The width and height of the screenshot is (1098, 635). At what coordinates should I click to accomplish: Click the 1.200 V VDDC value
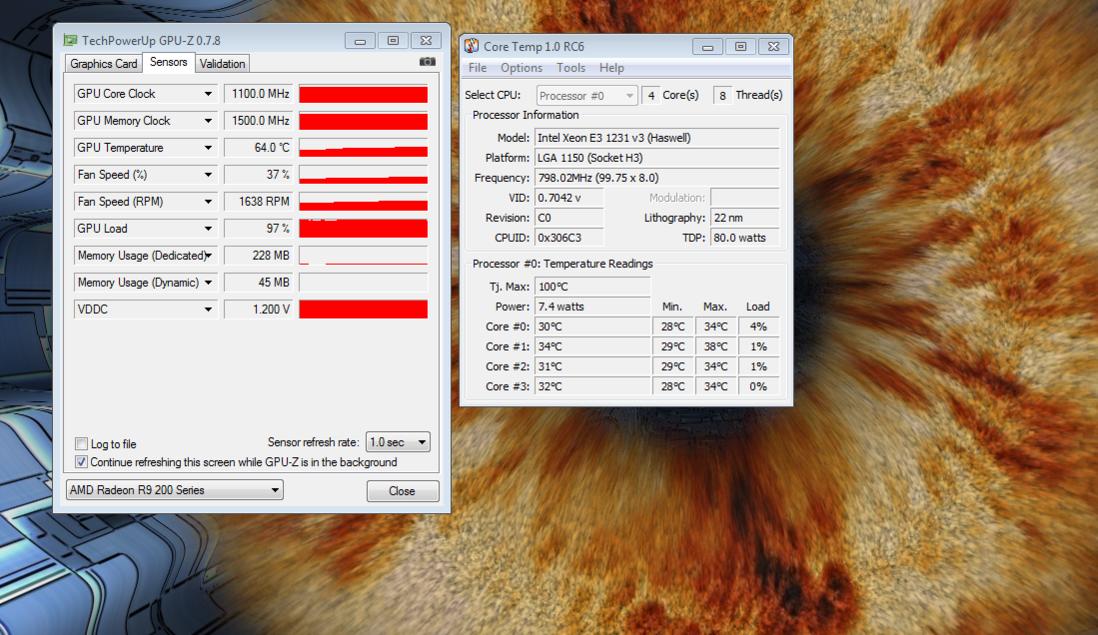(258, 309)
